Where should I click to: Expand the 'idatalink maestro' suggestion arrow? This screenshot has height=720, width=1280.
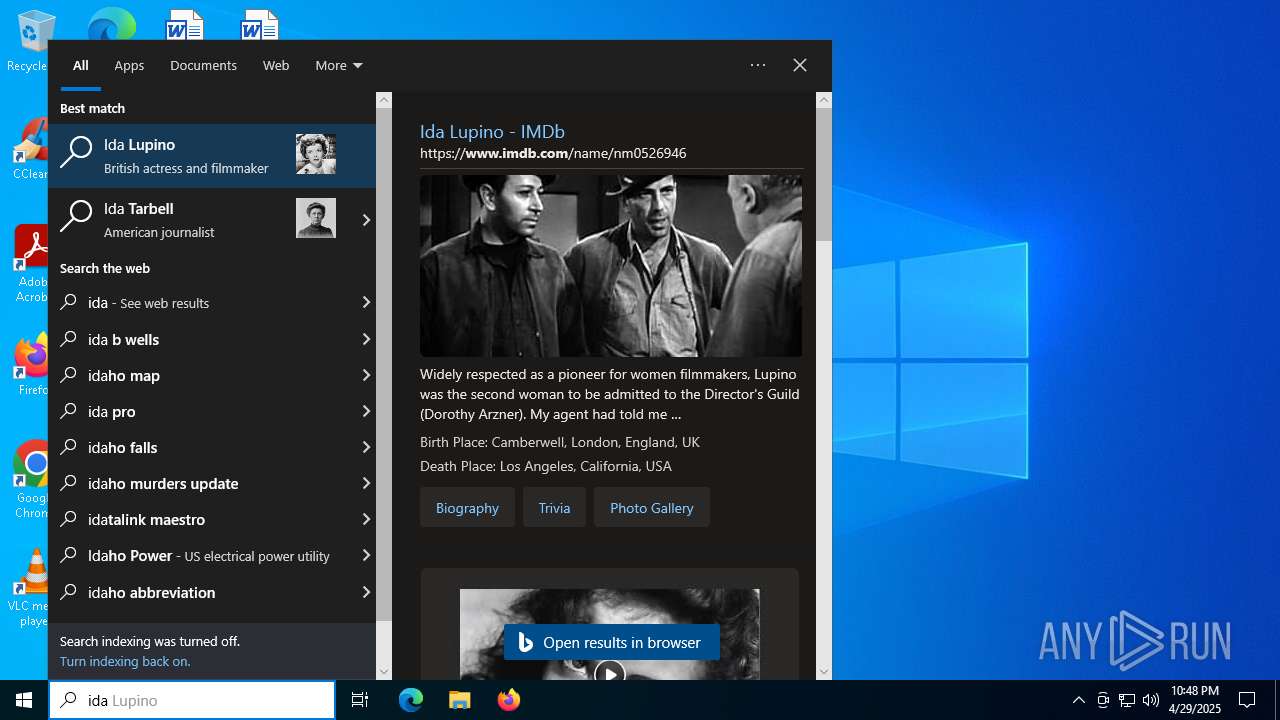point(366,519)
